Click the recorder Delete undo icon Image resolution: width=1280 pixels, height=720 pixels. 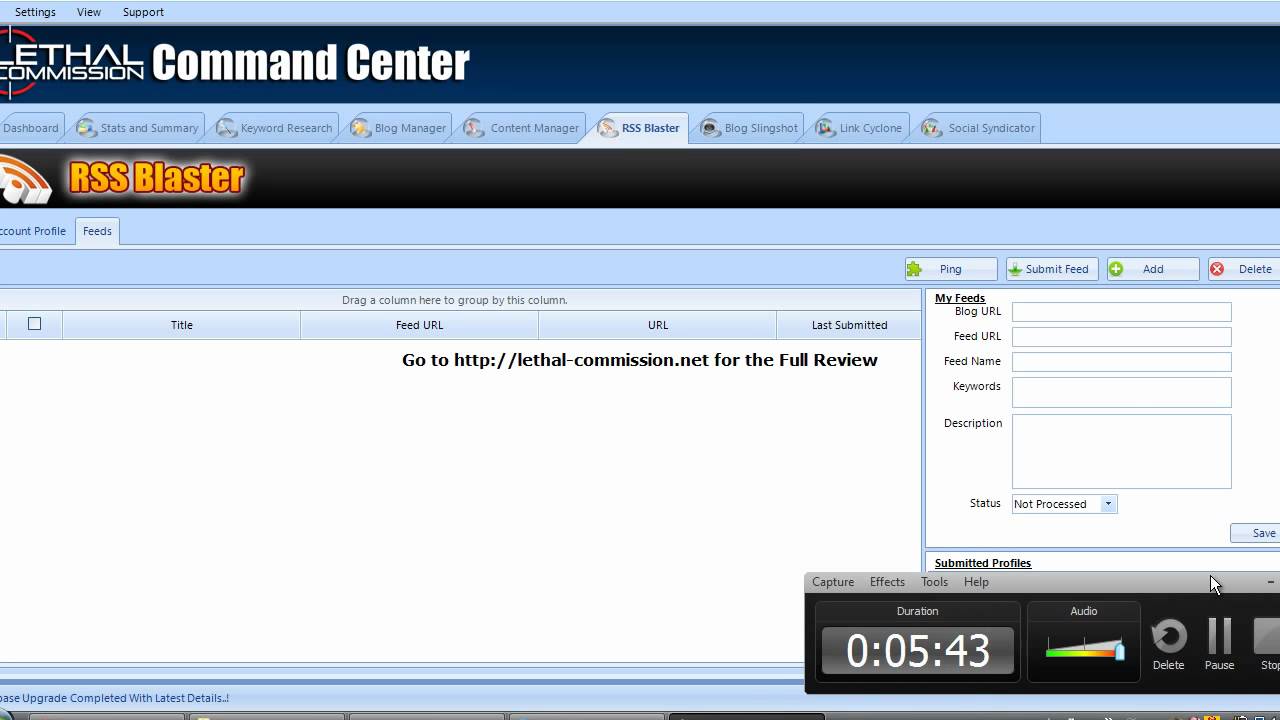pyautogui.click(x=1168, y=636)
